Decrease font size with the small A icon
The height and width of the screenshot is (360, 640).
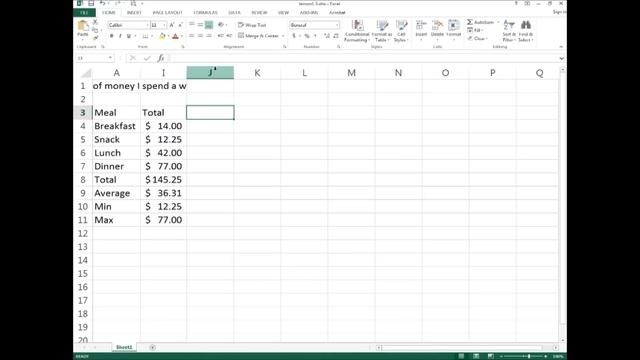180,25
